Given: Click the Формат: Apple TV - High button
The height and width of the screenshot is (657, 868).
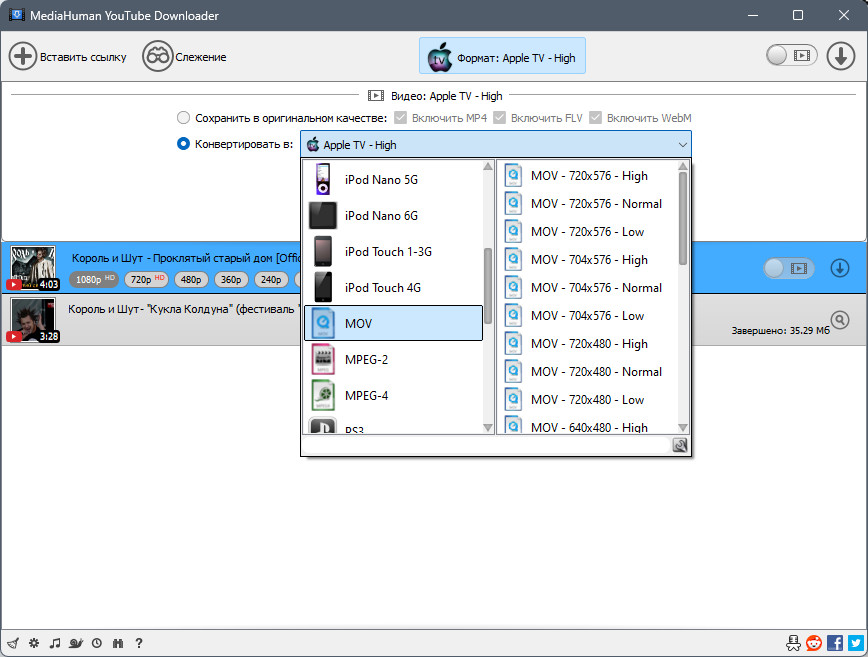Looking at the screenshot, I should 502,56.
